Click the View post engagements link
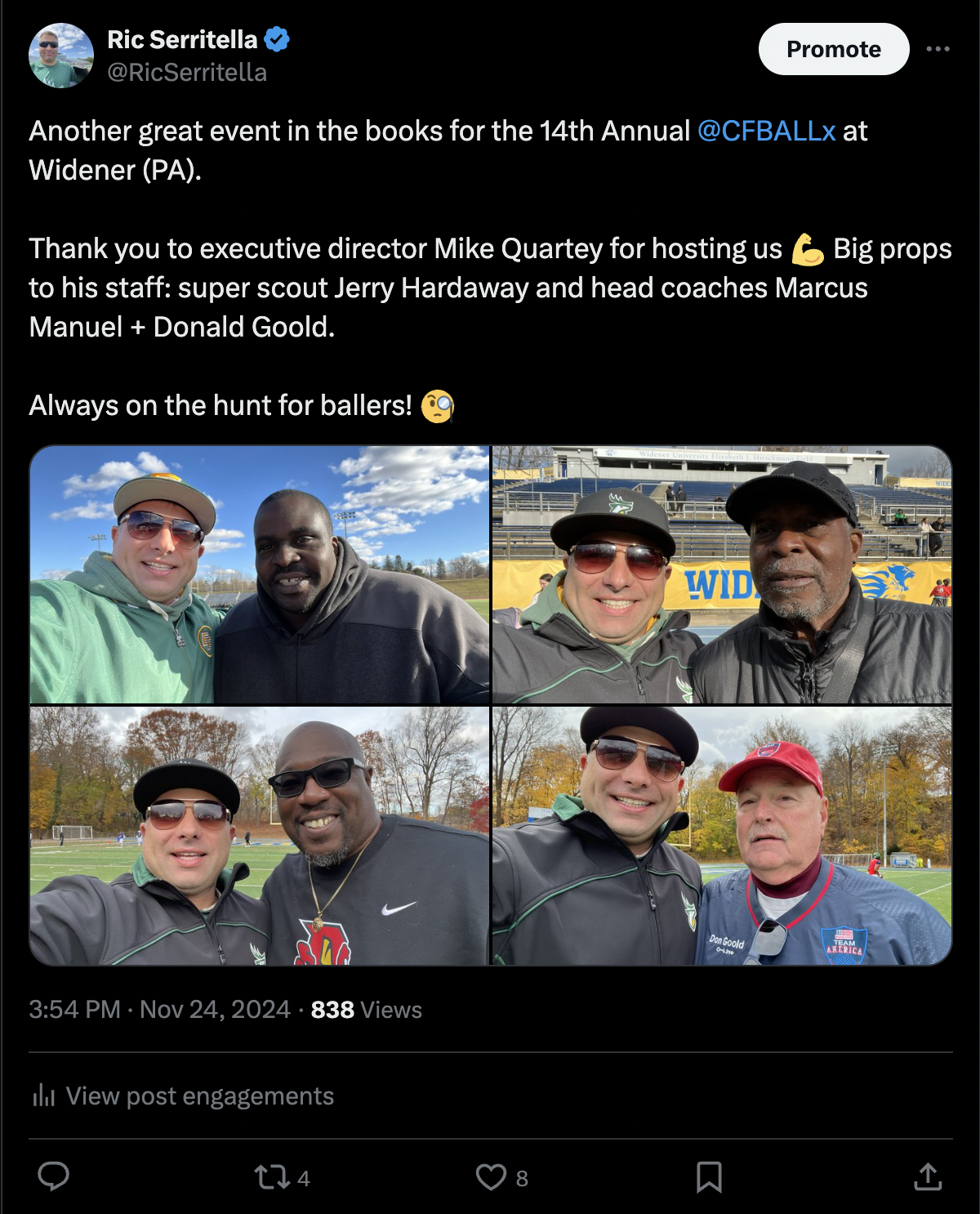980x1214 pixels. (199, 1096)
